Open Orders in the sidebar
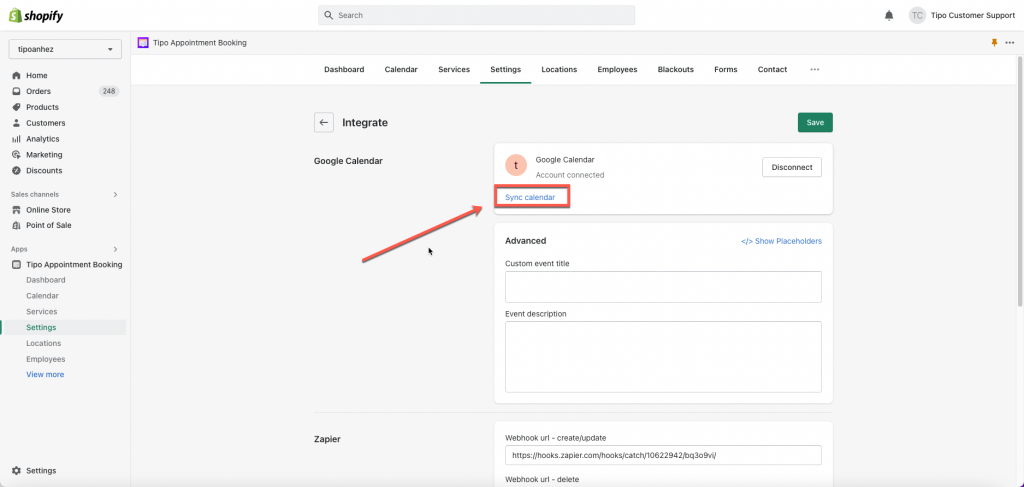1024x487 pixels. point(39,91)
